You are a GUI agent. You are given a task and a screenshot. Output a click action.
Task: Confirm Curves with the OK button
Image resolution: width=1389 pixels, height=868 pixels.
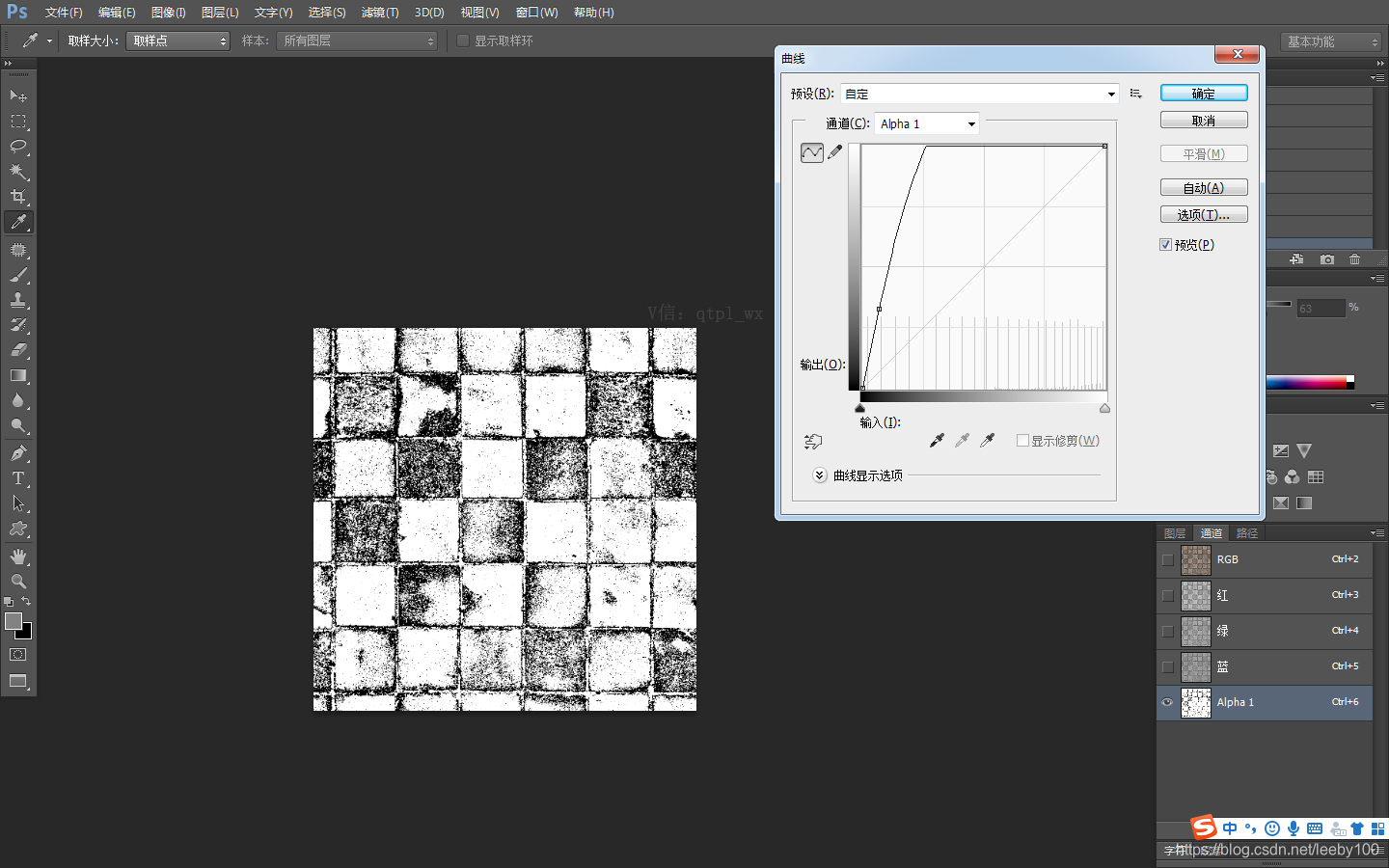pyautogui.click(x=1204, y=93)
